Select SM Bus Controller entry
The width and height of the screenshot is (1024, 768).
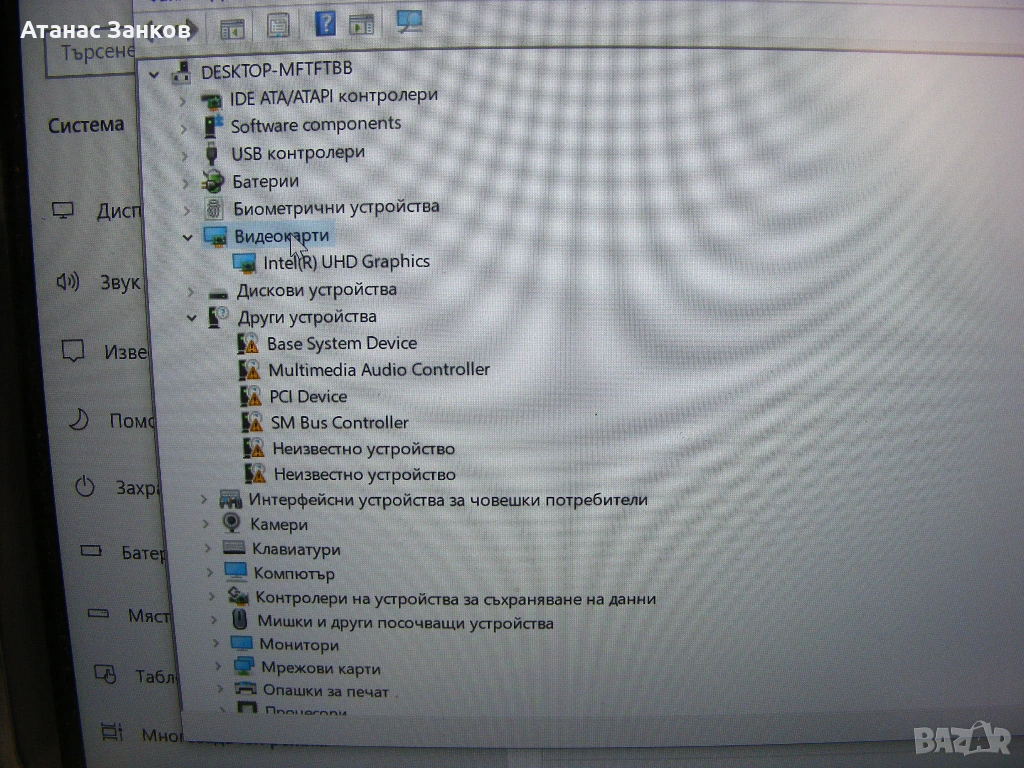[339, 423]
